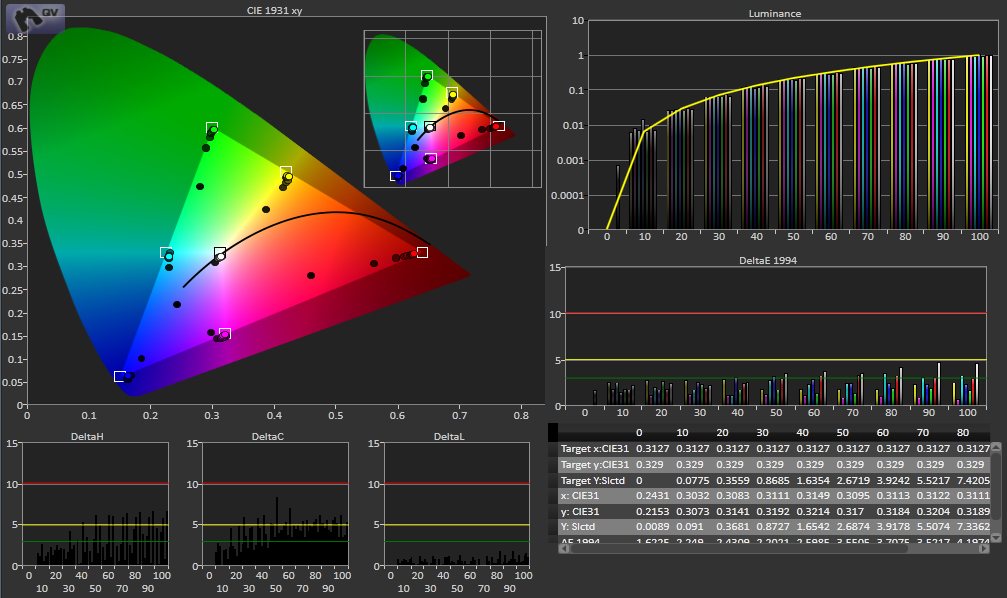
Task: Select the table cell reading 0.3214
Action: click(x=813, y=512)
